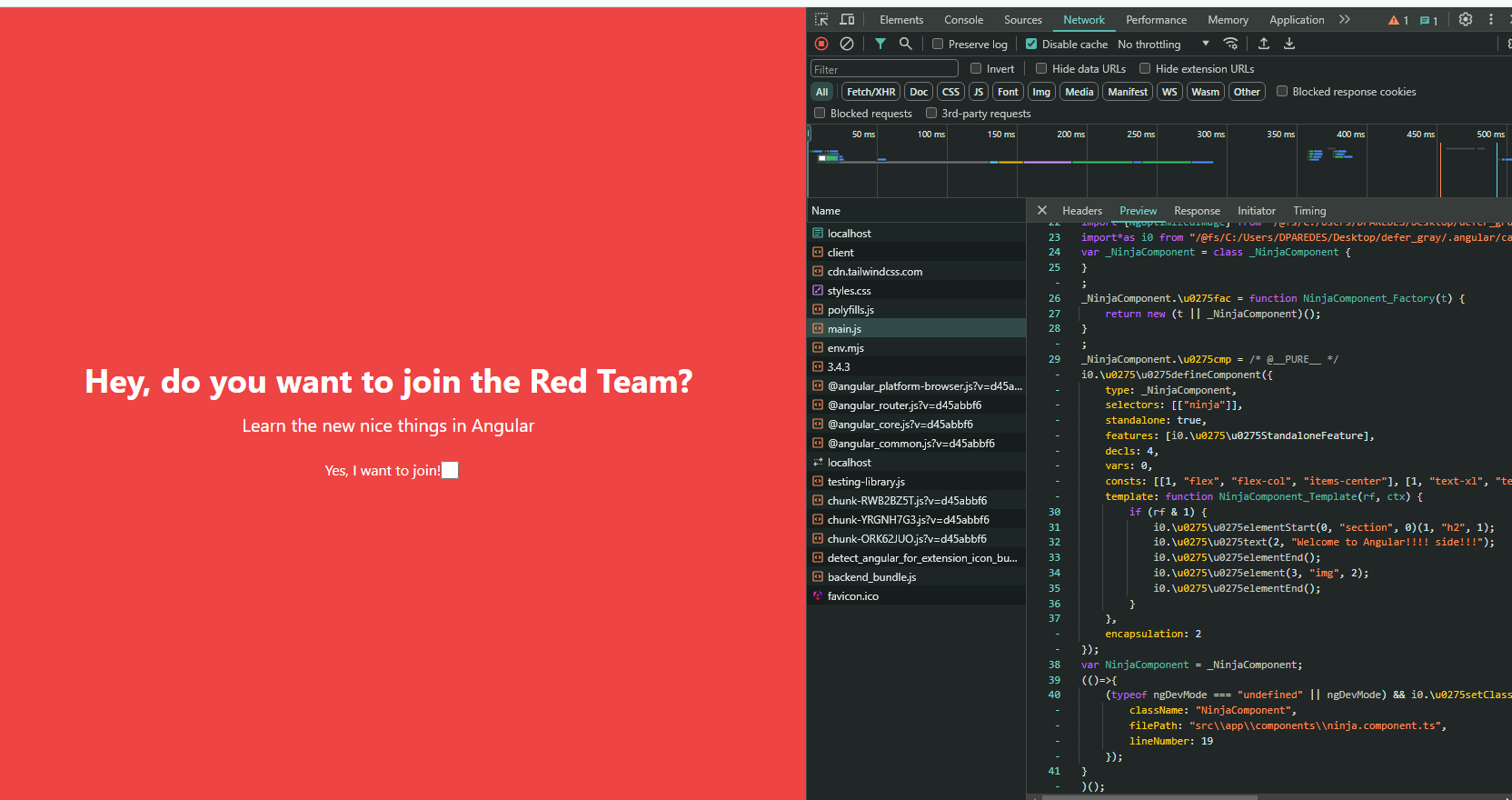Uncheck the Disable cache checkbox

[1031, 44]
